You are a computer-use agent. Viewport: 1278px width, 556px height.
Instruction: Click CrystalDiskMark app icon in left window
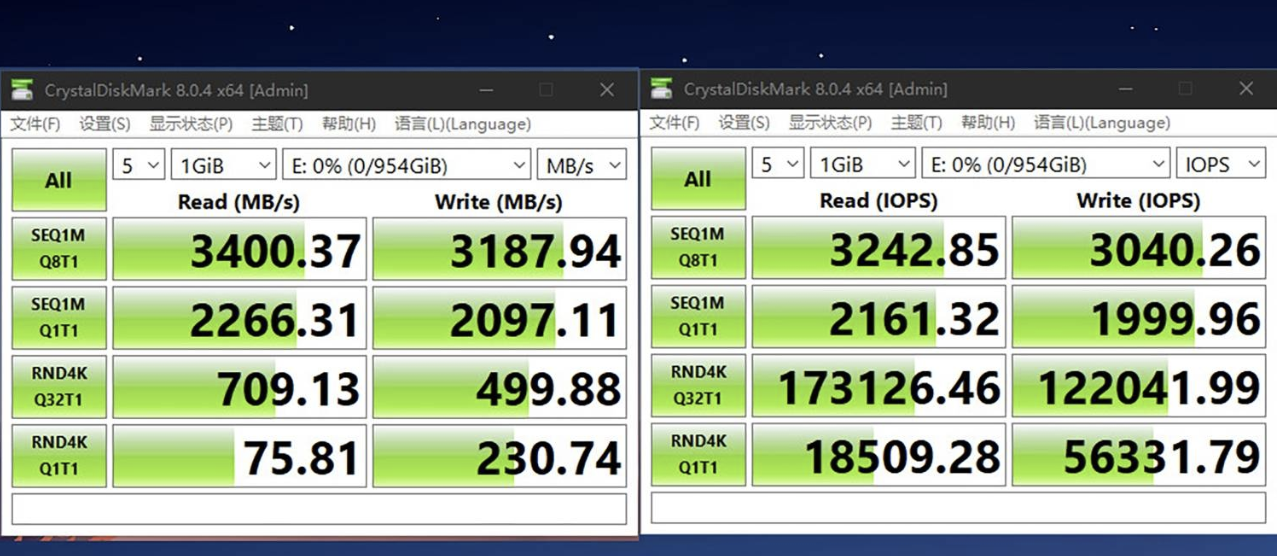(21, 90)
